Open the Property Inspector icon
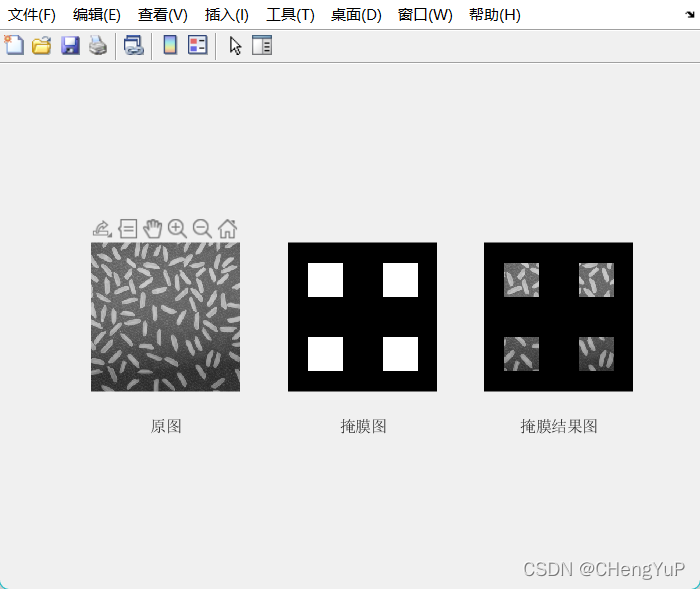This screenshot has width=700, height=589. pyautogui.click(x=262, y=46)
